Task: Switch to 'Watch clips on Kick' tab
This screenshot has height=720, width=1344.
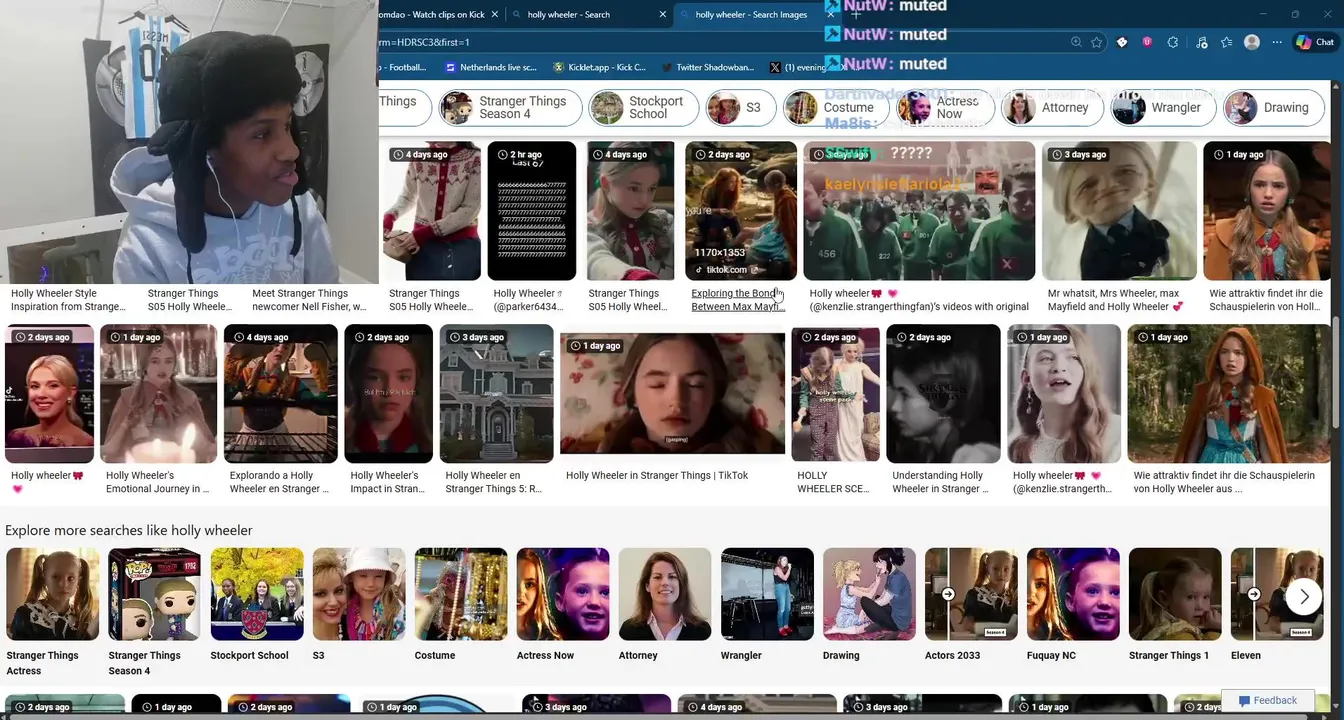Action: click(432, 15)
